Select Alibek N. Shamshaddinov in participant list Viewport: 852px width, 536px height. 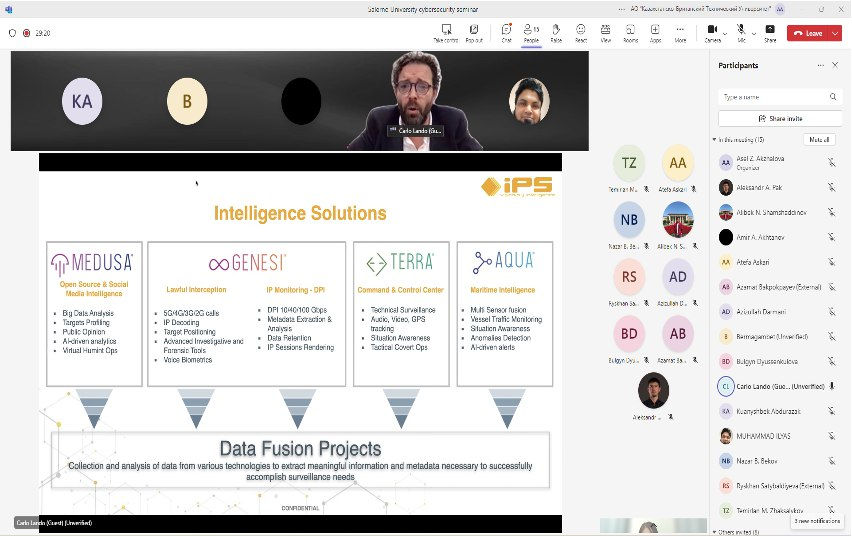click(778, 213)
